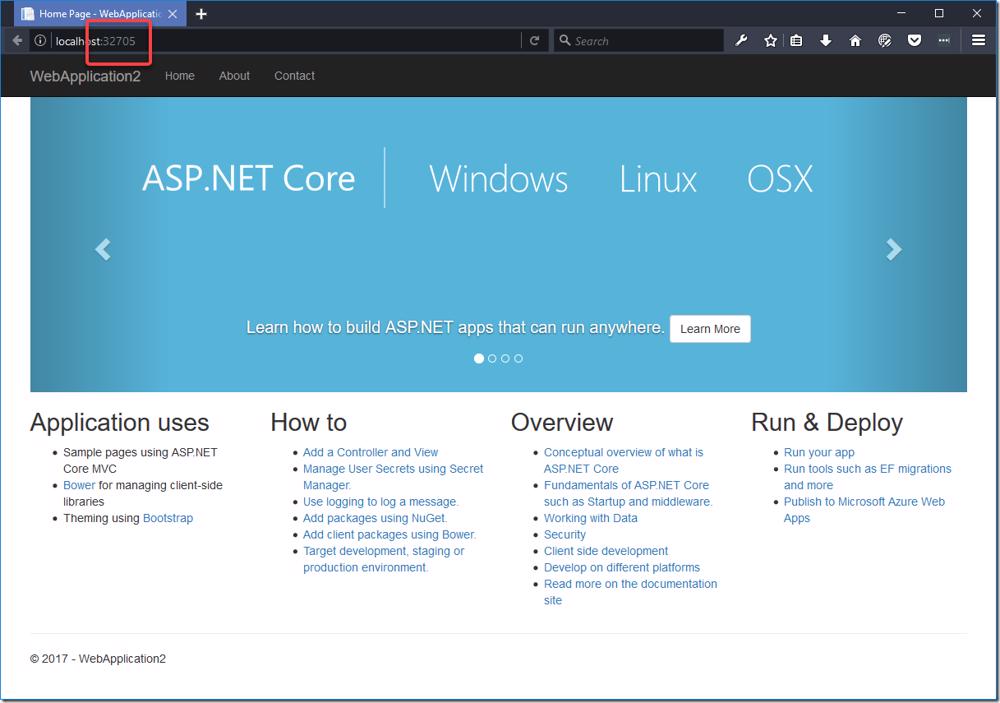Open Add client packages using Bower link
The height and width of the screenshot is (703, 1000).
[390, 535]
